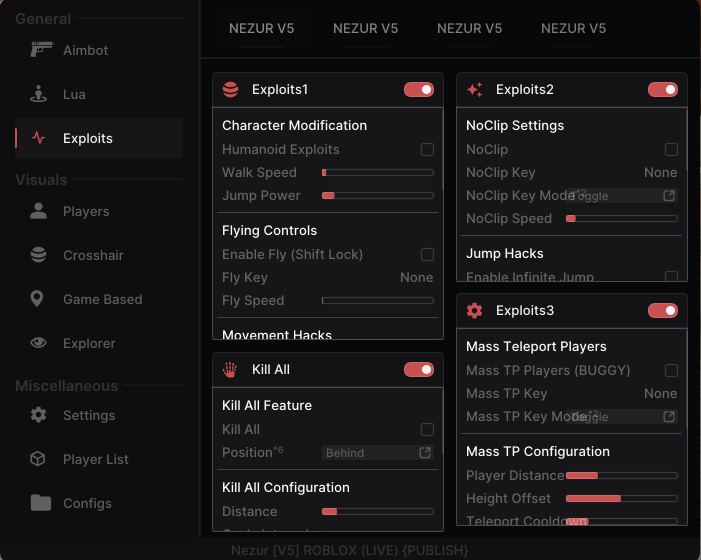Click the Kill All skeleton hand icon
Viewport: 701px width, 560px height.
(x=230, y=369)
